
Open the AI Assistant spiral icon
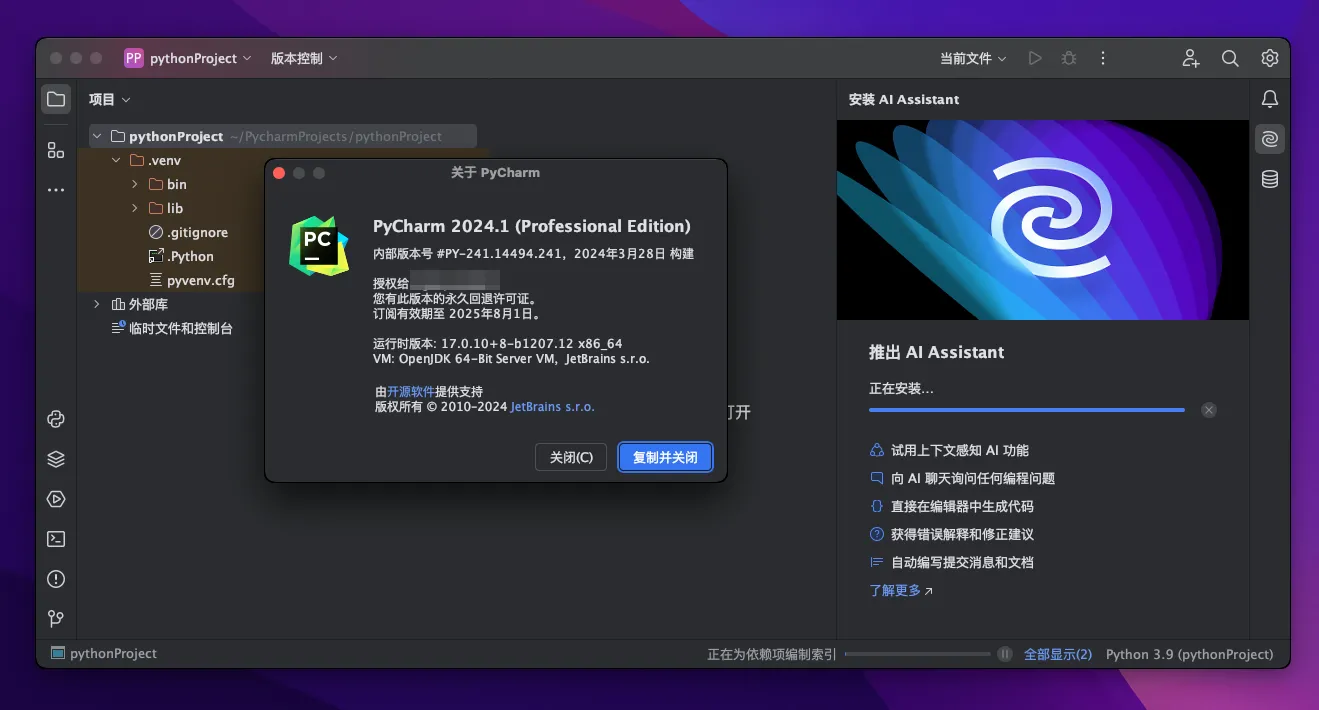1269,139
